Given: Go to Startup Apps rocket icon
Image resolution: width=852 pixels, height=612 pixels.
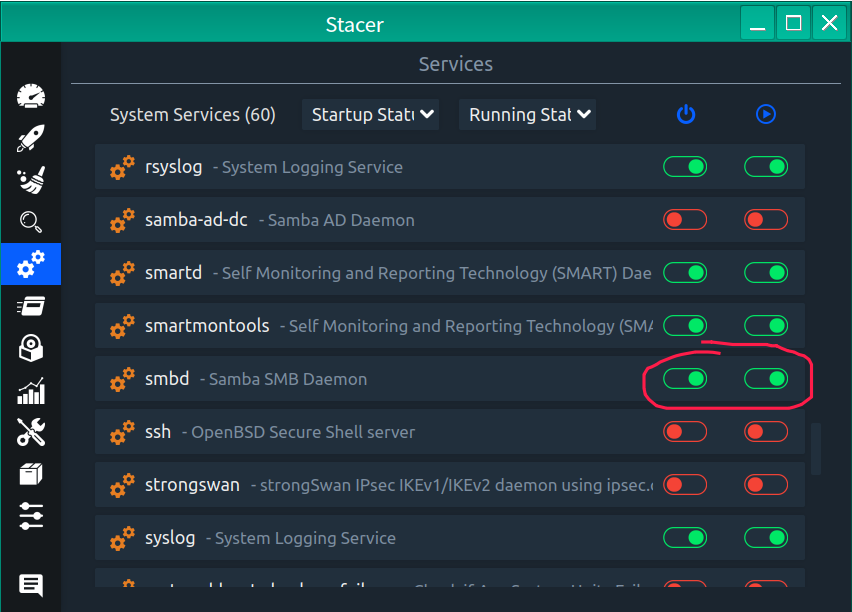Looking at the screenshot, I should (x=31, y=139).
